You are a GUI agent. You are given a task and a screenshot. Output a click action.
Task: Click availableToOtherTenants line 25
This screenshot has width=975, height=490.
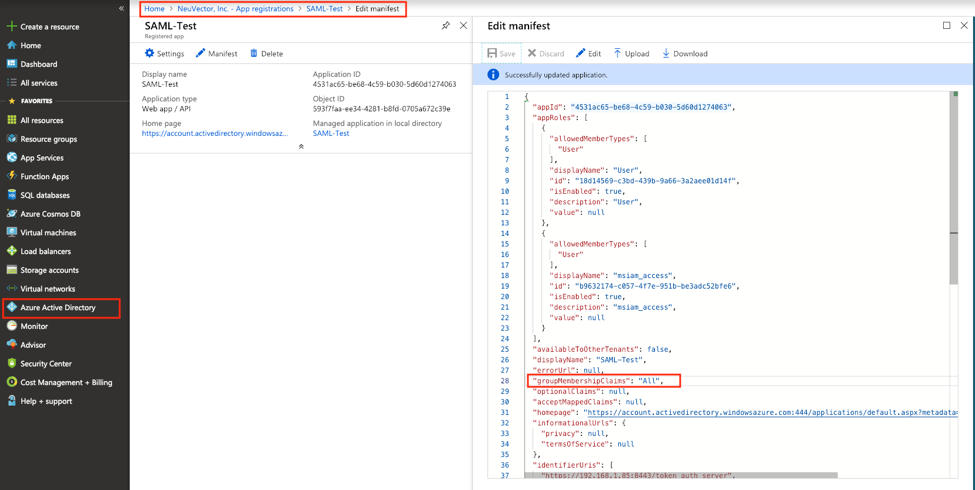point(601,349)
